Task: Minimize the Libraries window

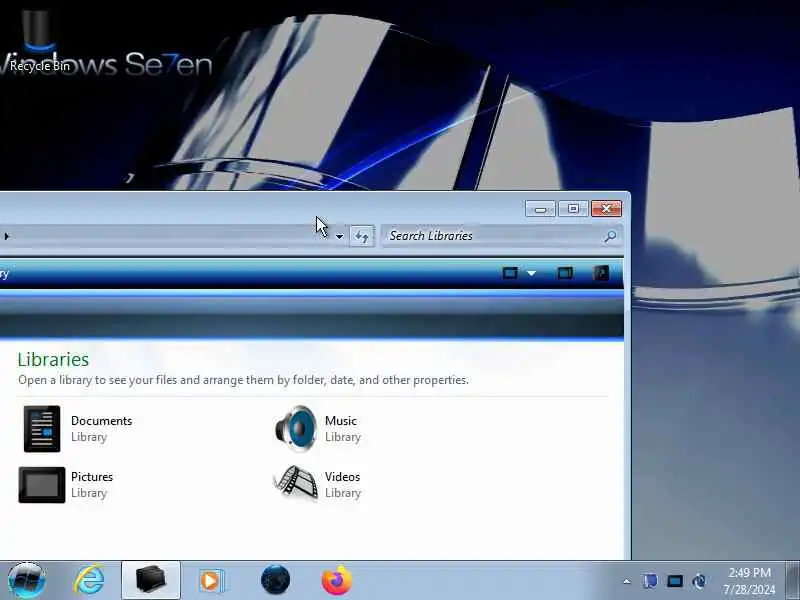Action: tap(540, 209)
